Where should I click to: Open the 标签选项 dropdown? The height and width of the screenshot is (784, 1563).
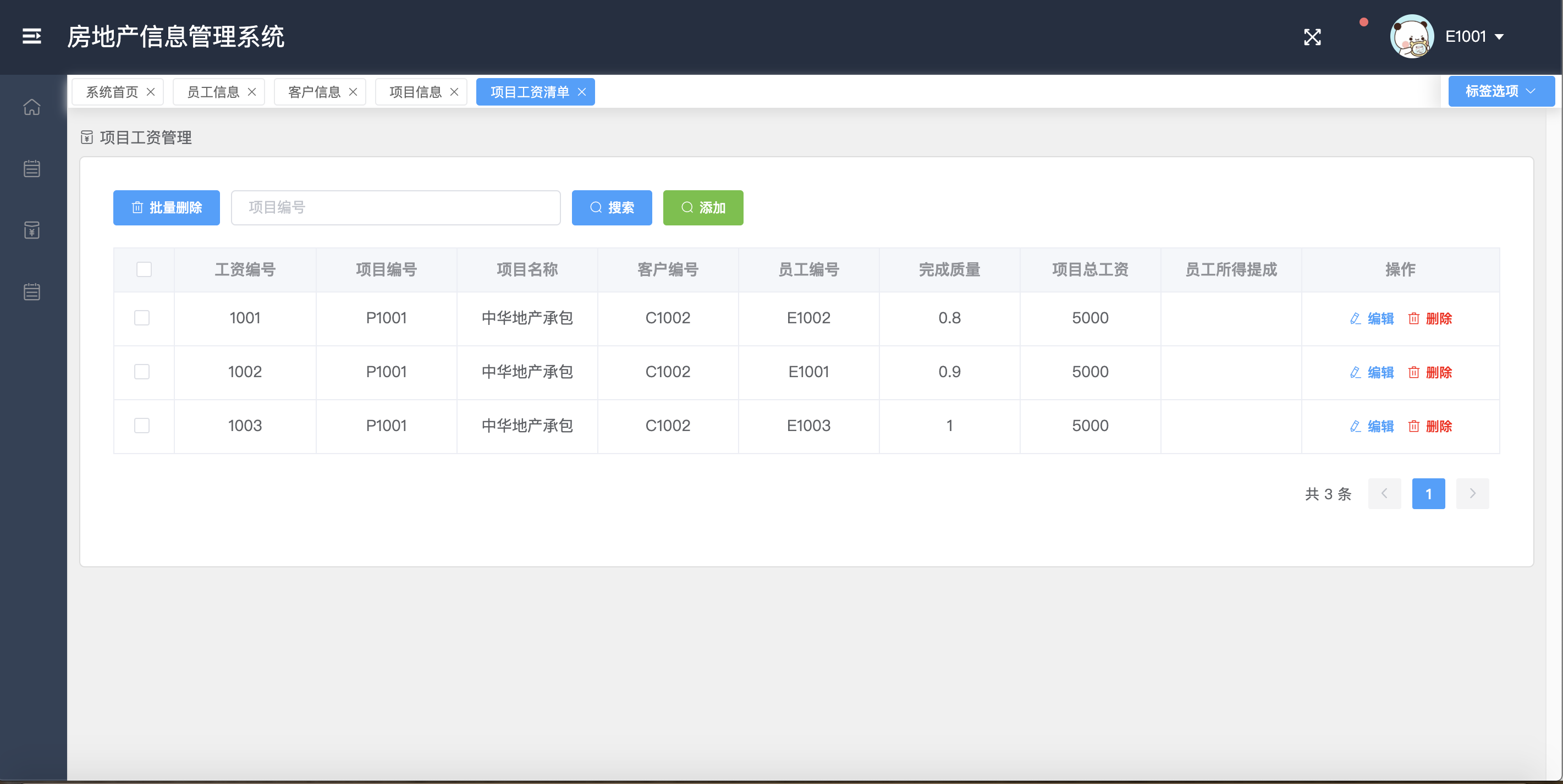point(1500,91)
